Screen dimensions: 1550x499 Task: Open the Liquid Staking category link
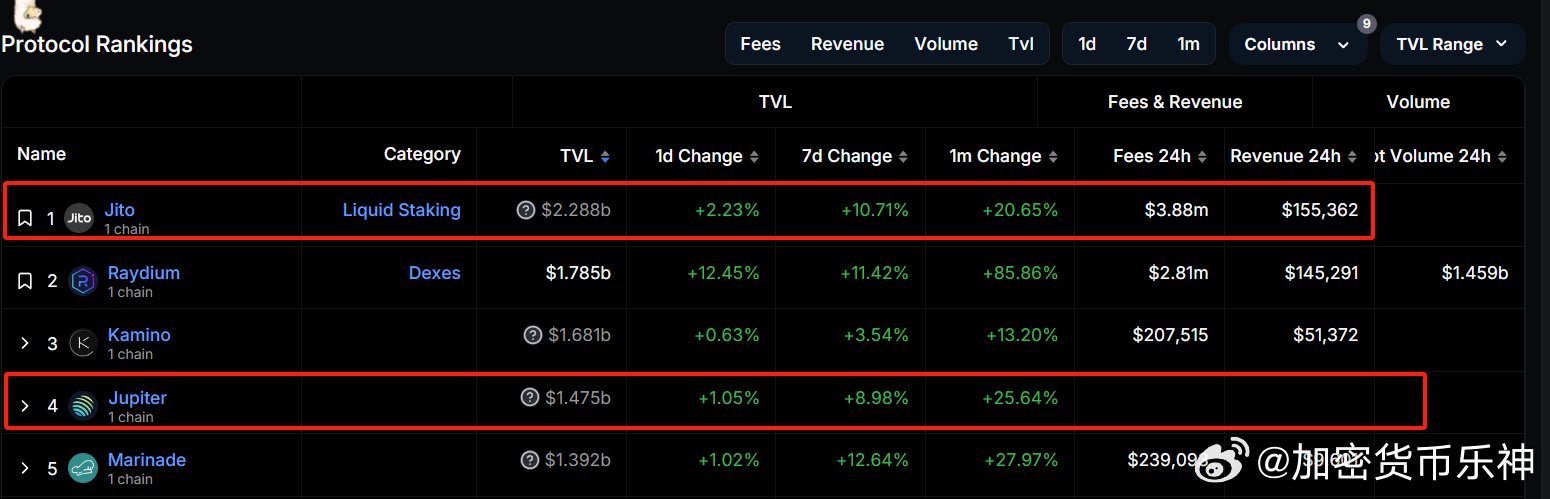[401, 210]
